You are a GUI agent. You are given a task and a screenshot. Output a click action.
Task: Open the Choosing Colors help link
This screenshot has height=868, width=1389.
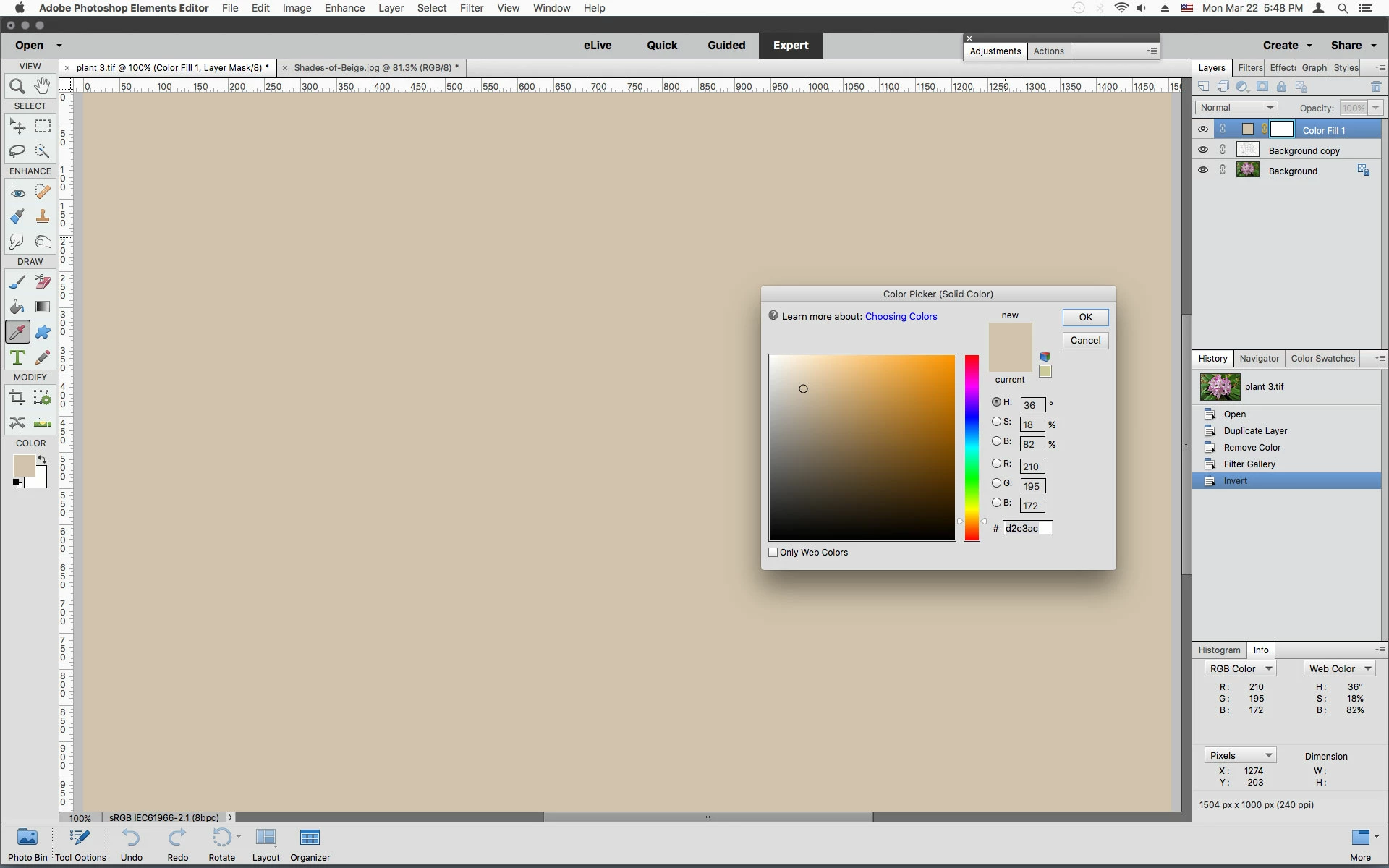point(901,317)
